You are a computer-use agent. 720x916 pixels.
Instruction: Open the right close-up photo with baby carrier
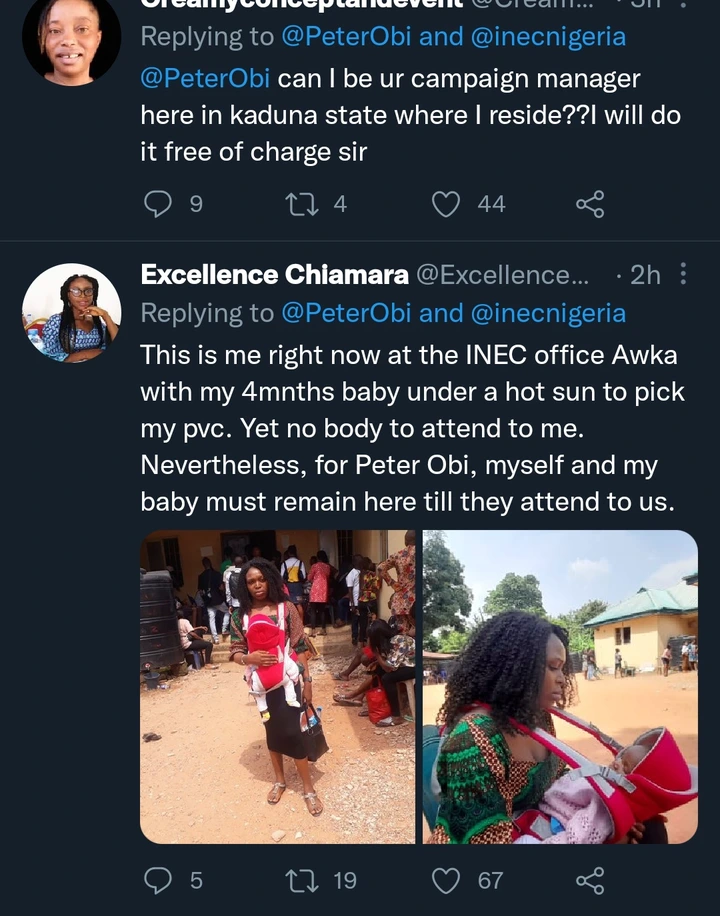click(x=560, y=687)
